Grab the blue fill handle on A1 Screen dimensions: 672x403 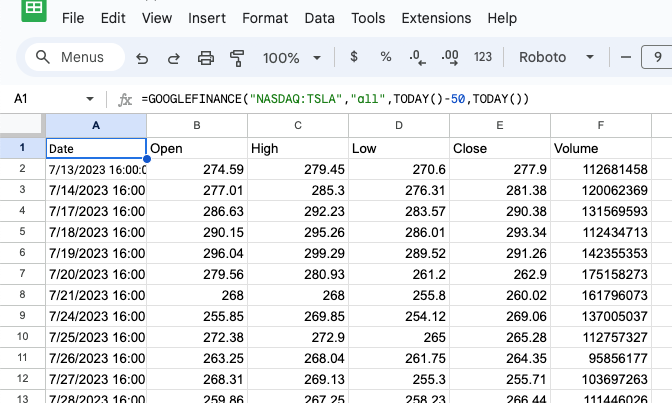click(147, 159)
